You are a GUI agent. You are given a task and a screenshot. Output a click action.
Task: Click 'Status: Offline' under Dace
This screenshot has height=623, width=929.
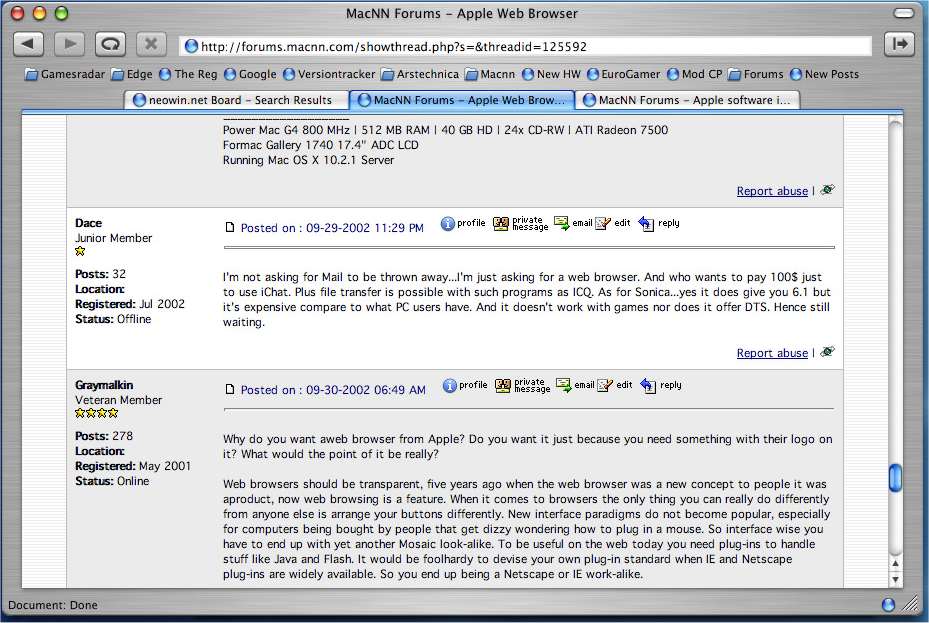[113, 319]
